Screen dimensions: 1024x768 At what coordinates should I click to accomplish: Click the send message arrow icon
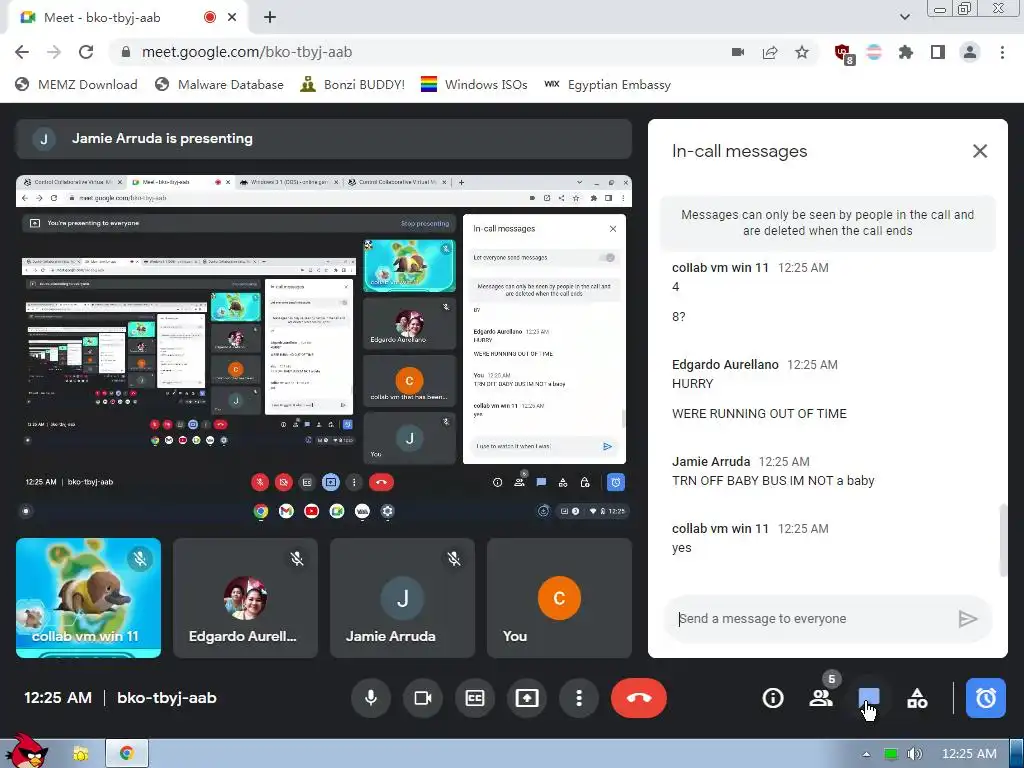click(x=967, y=618)
